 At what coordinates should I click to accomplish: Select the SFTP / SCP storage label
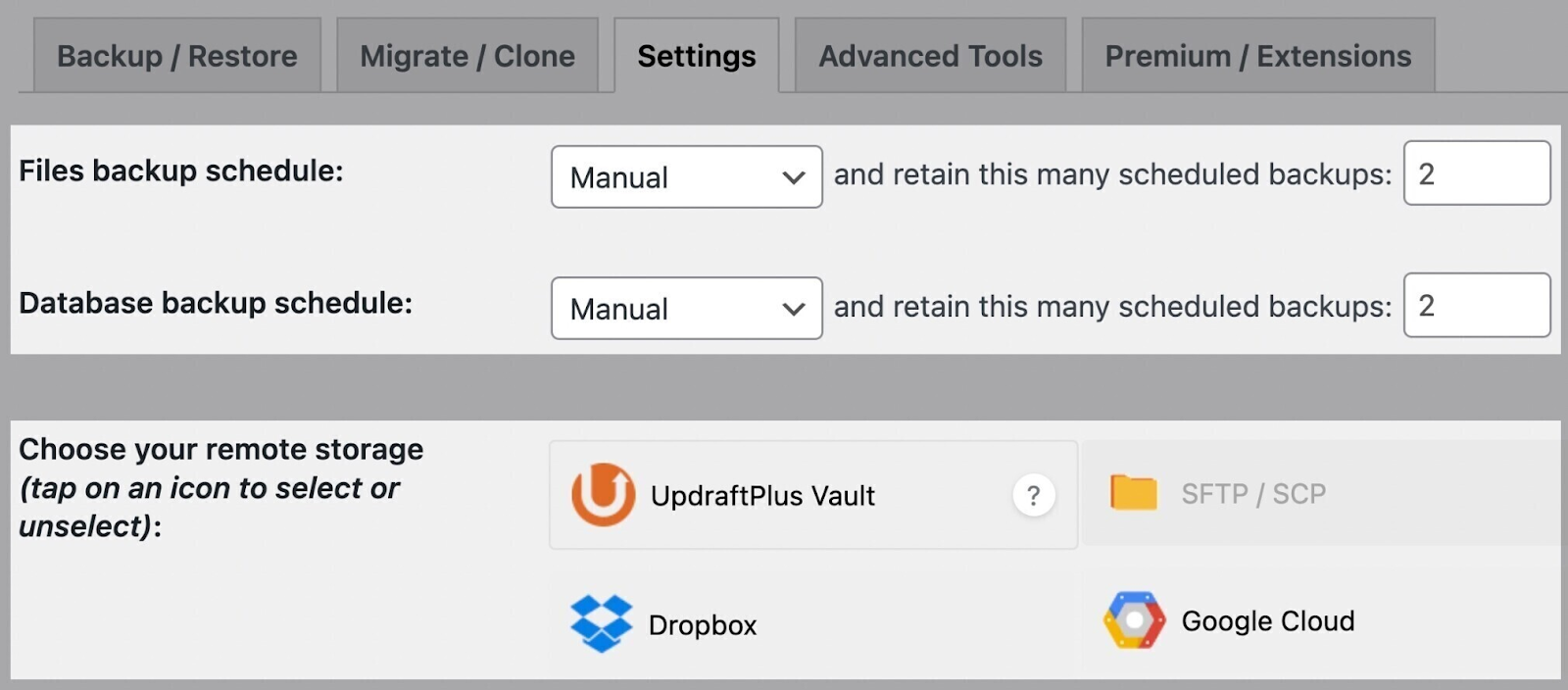tap(1253, 494)
